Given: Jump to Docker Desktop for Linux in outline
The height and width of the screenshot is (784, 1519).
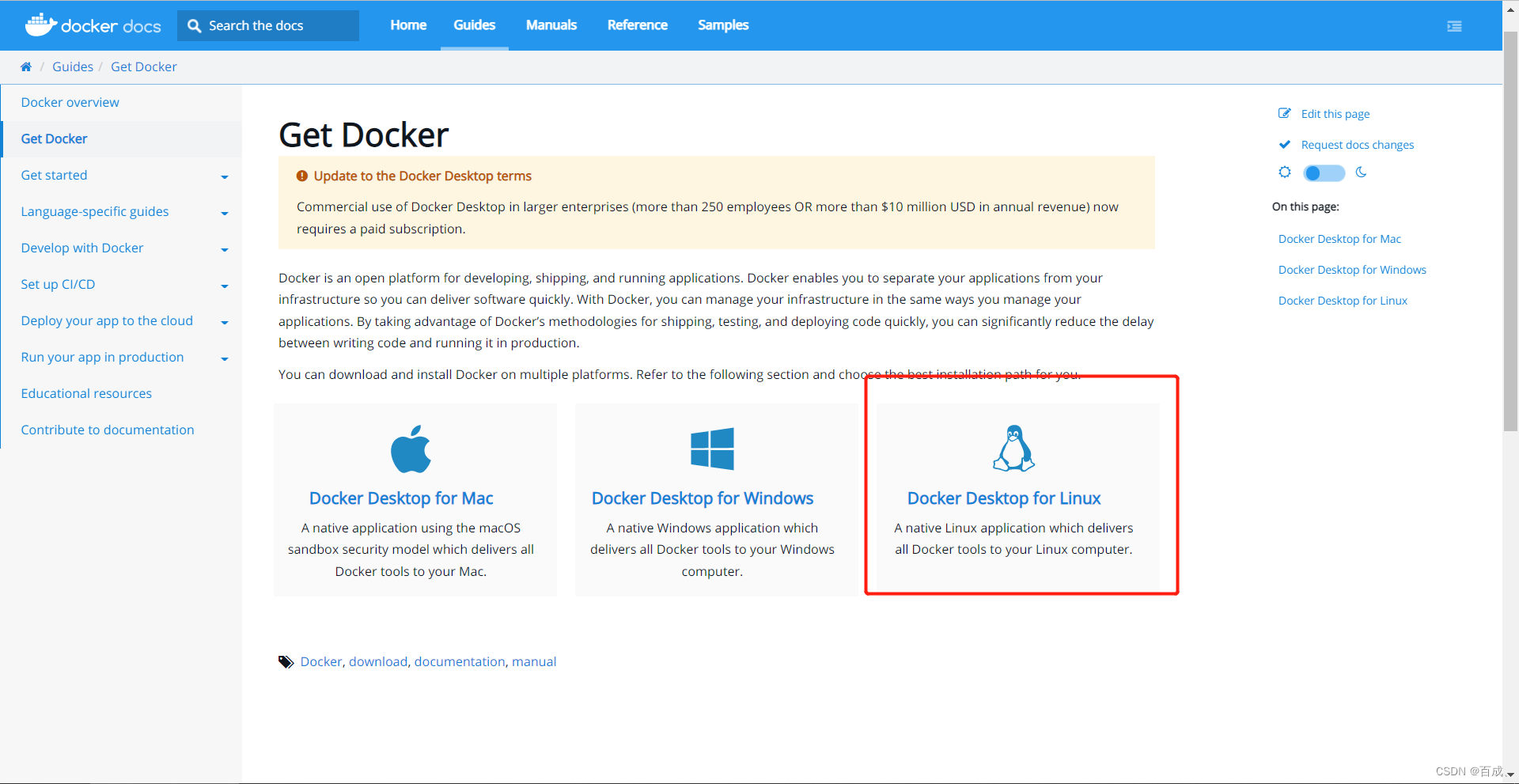Looking at the screenshot, I should coord(1343,301).
